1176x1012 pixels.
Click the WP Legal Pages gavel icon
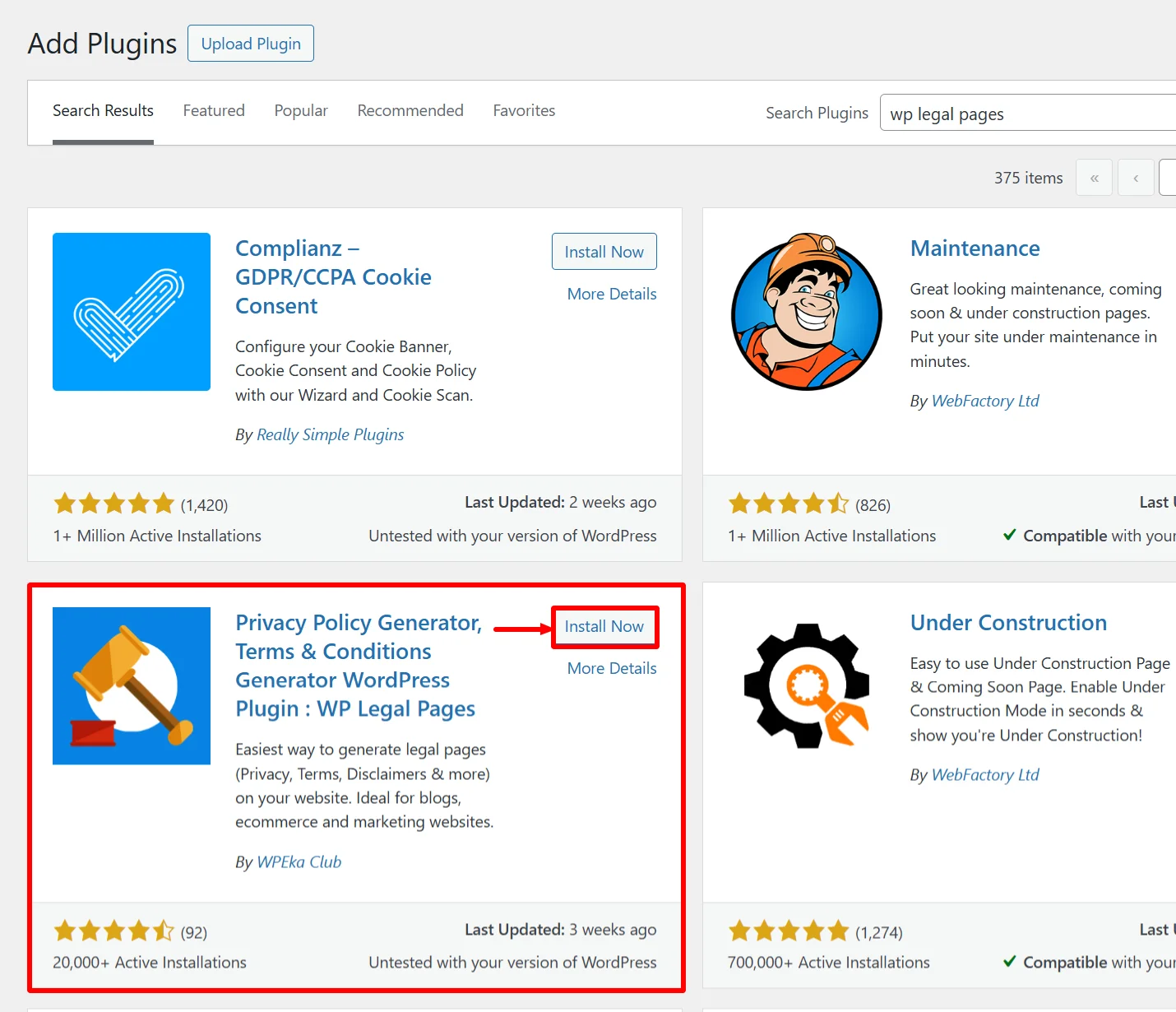(x=131, y=685)
